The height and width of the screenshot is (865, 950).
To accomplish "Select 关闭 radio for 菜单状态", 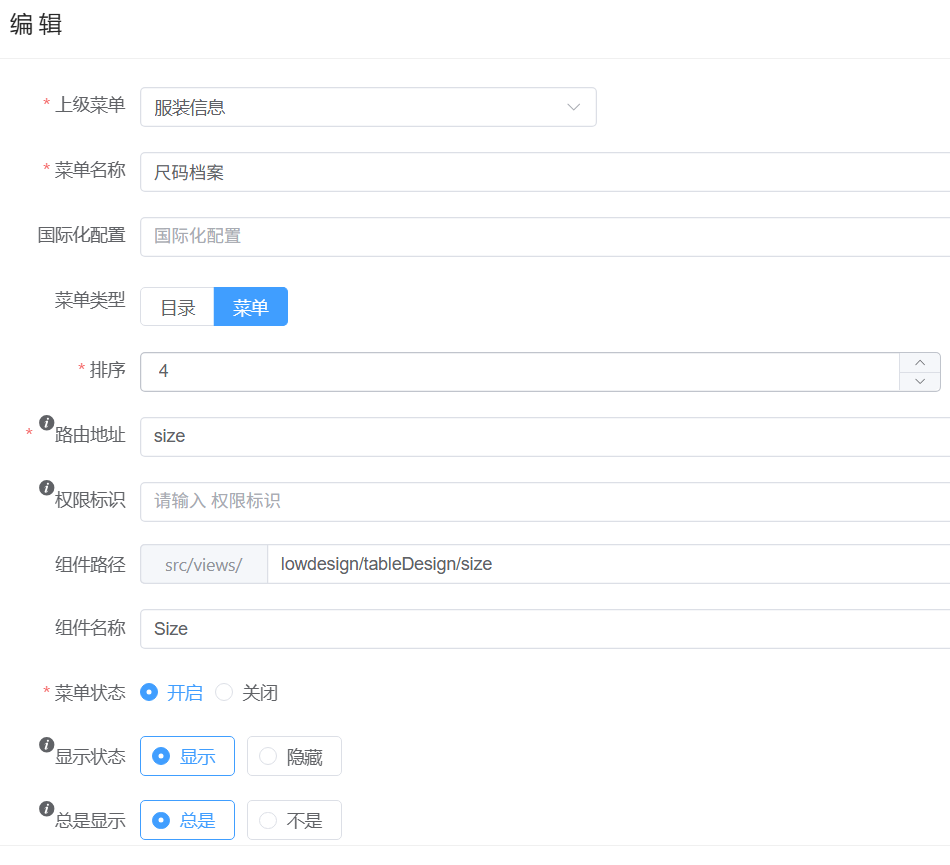I will pyautogui.click(x=225, y=692).
